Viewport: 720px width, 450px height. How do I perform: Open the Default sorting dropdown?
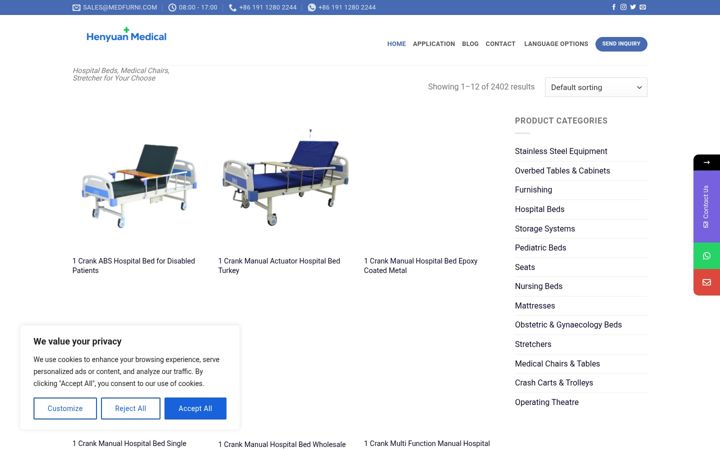point(596,87)
